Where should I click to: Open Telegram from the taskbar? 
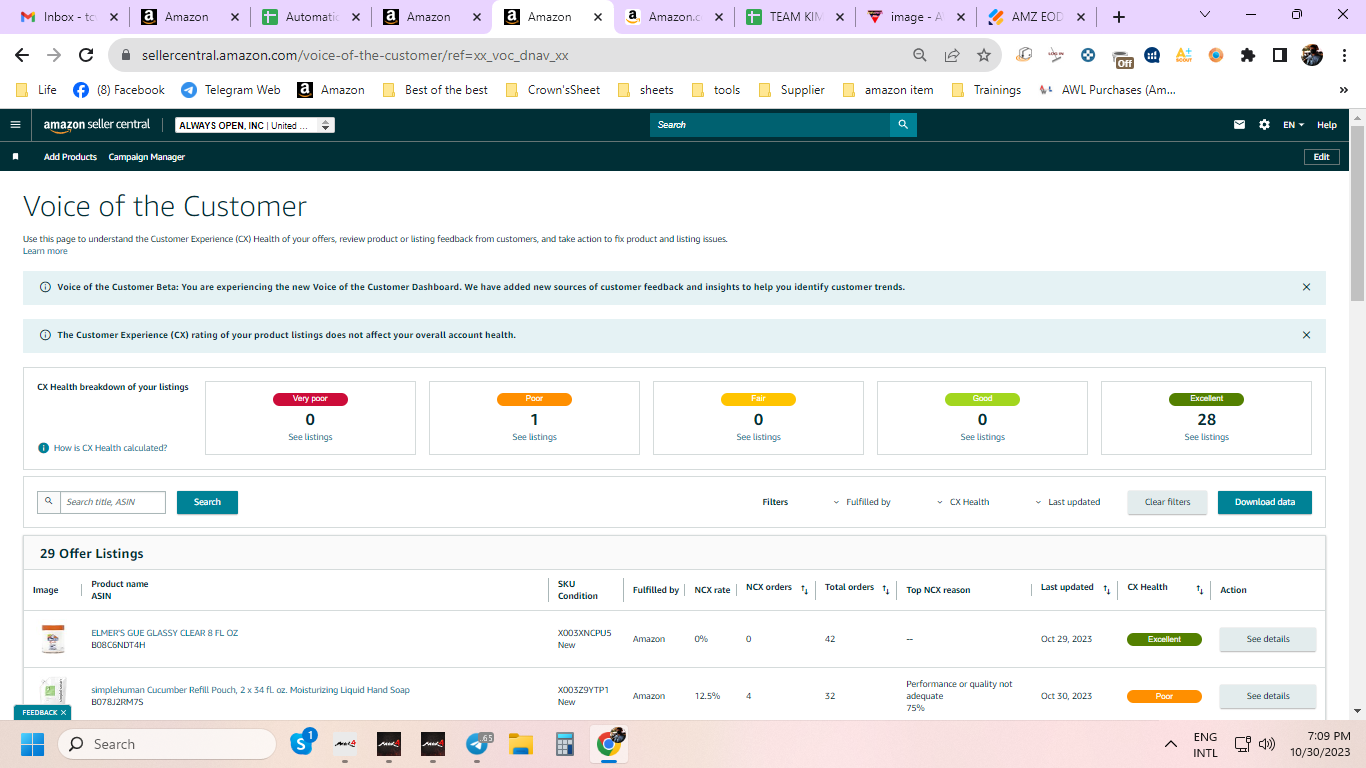(x=478, y=744)
